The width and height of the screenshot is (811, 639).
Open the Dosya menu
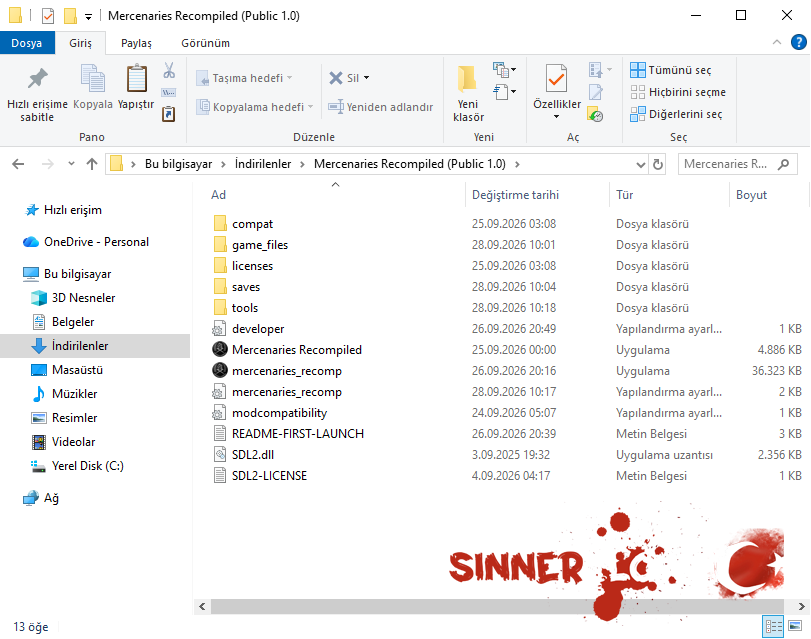tap(27, 43)
